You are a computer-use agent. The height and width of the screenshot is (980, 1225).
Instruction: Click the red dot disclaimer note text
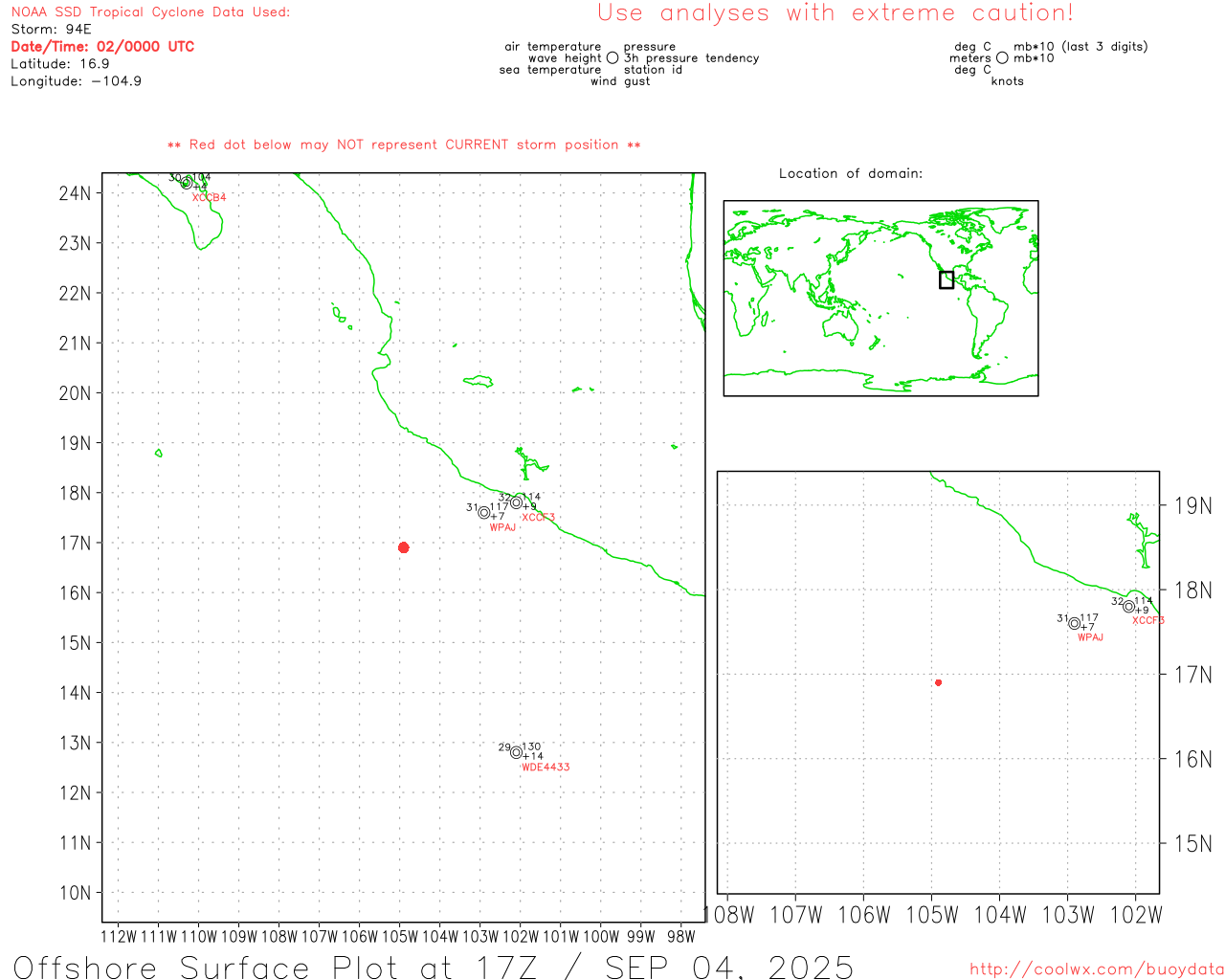404,145
